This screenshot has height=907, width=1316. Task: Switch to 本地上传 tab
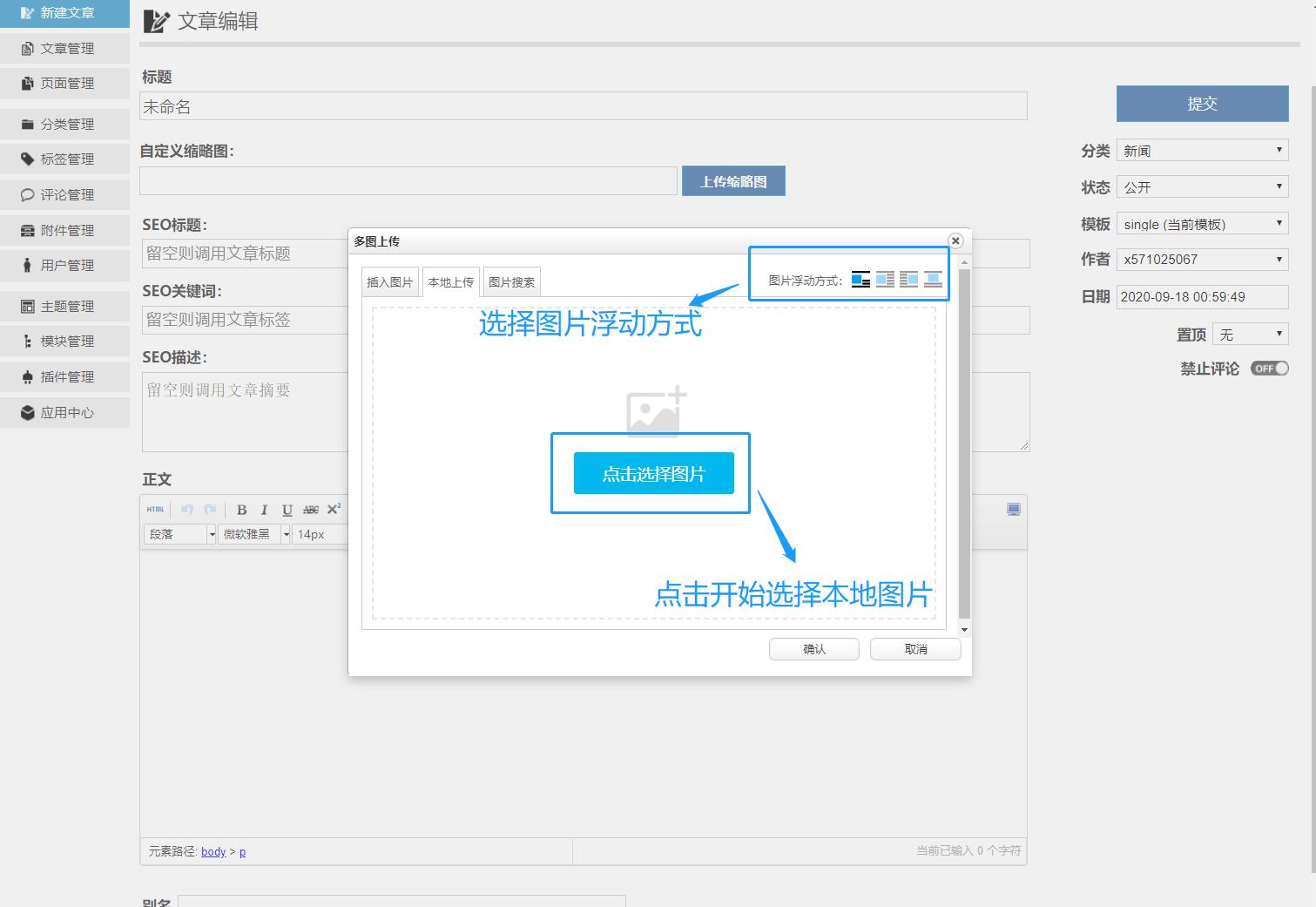tap(451, 282)
